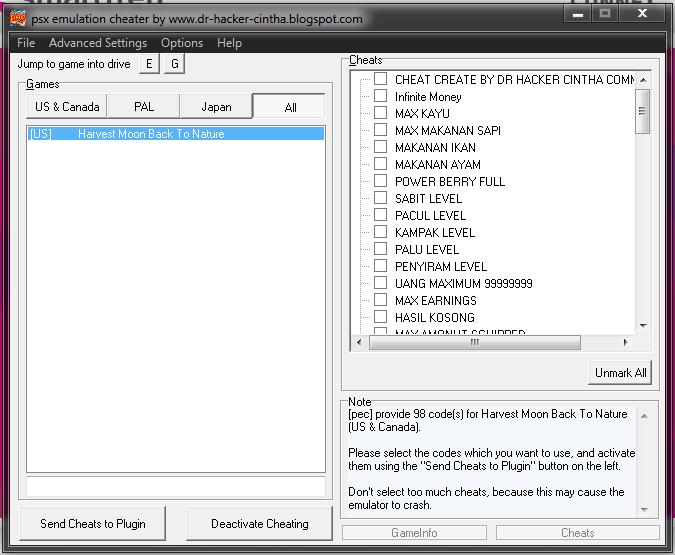Screen dimensions: 675x555
Task: Enable the MAKANAN IKAN cheat
Action: pos(381,147)
